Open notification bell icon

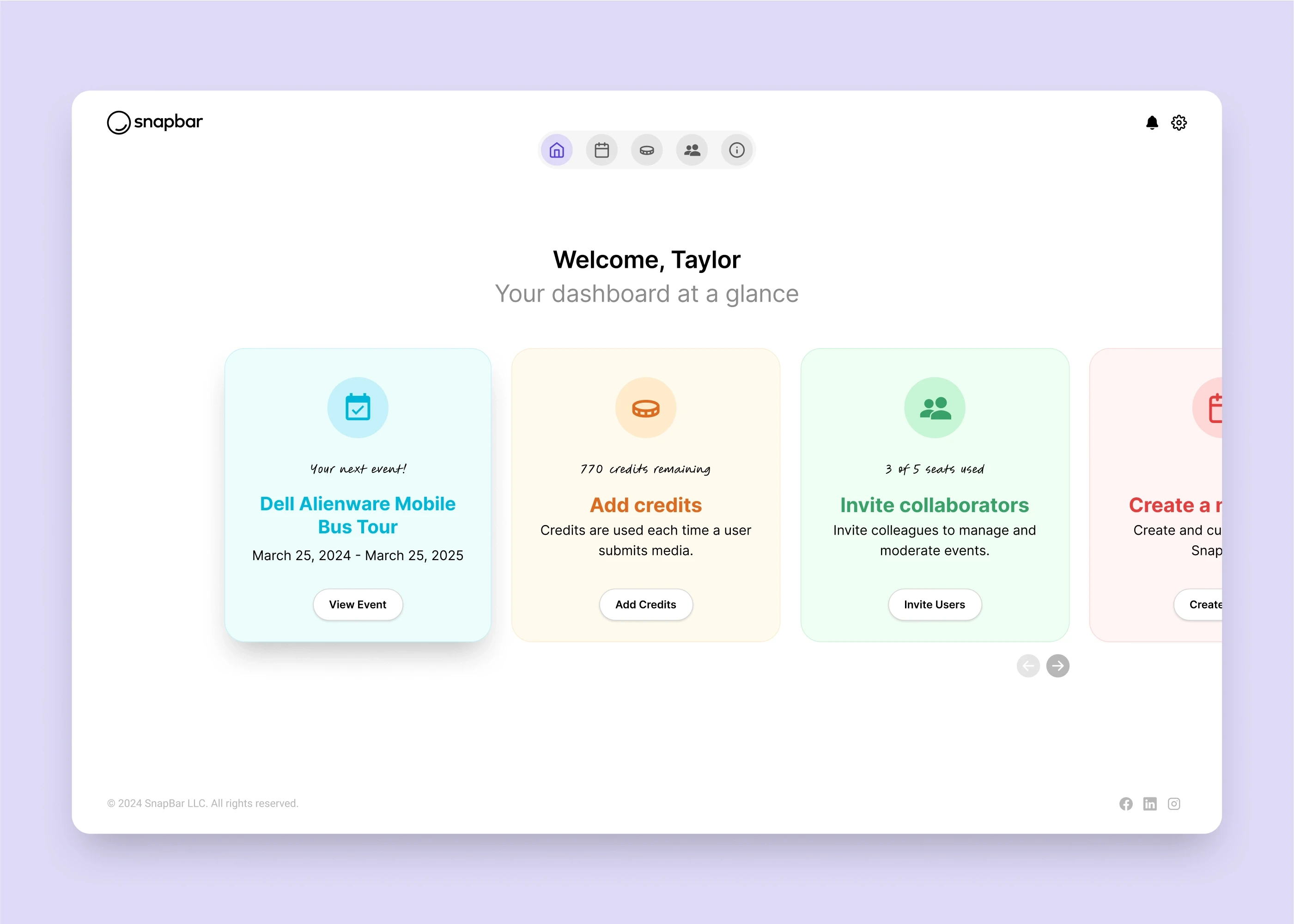(x=1152, y=123)
